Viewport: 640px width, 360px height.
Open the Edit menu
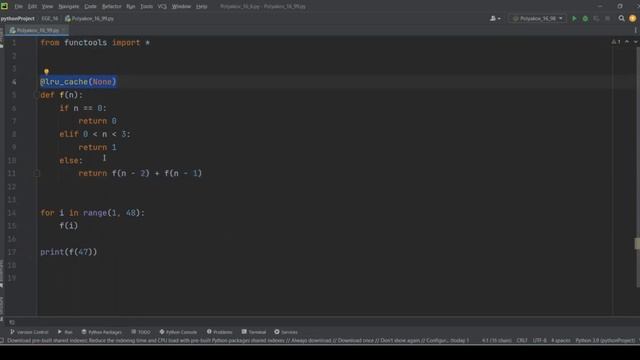pos(32,7)
